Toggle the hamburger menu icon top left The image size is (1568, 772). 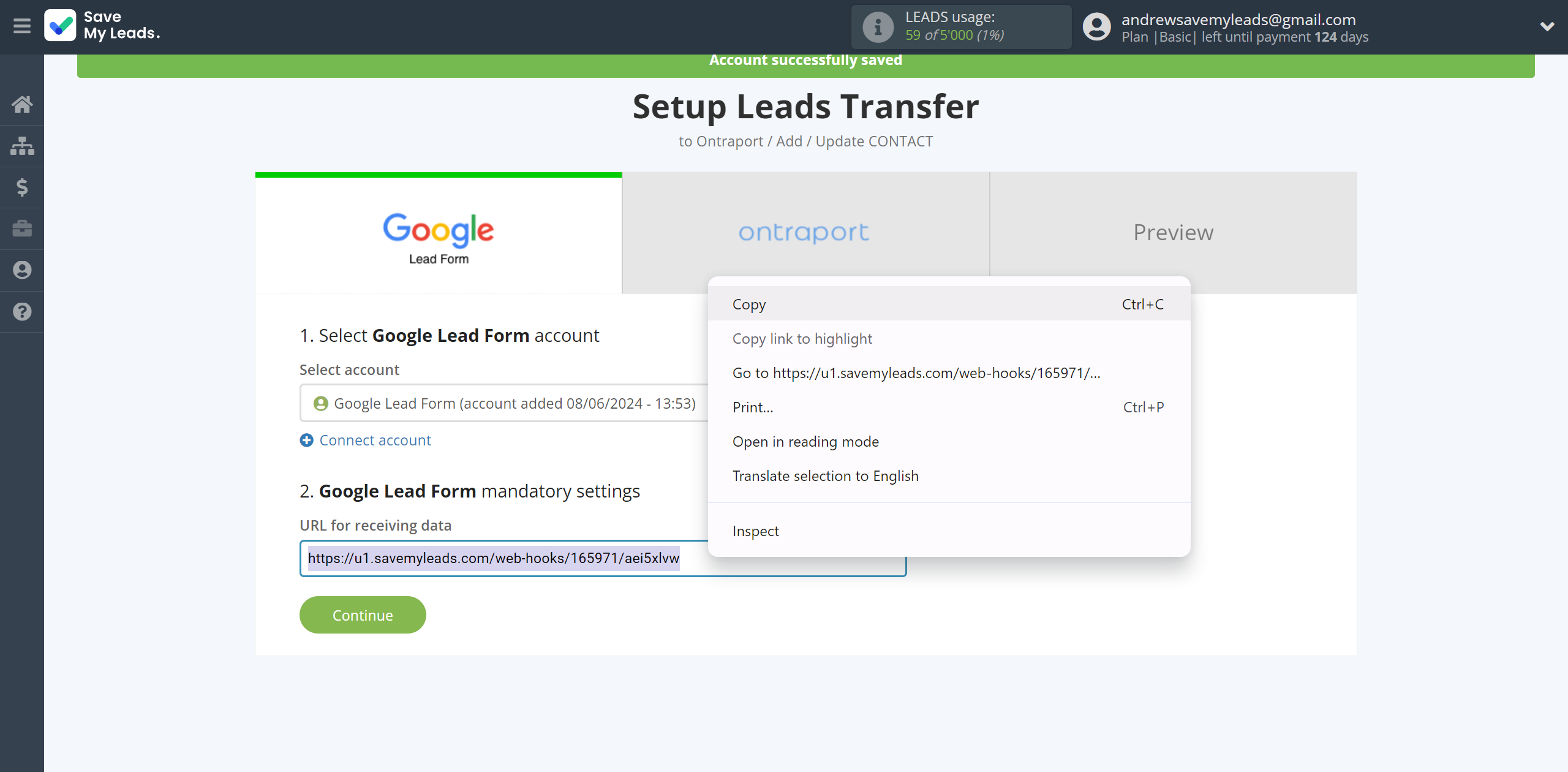tap(22, 26)
